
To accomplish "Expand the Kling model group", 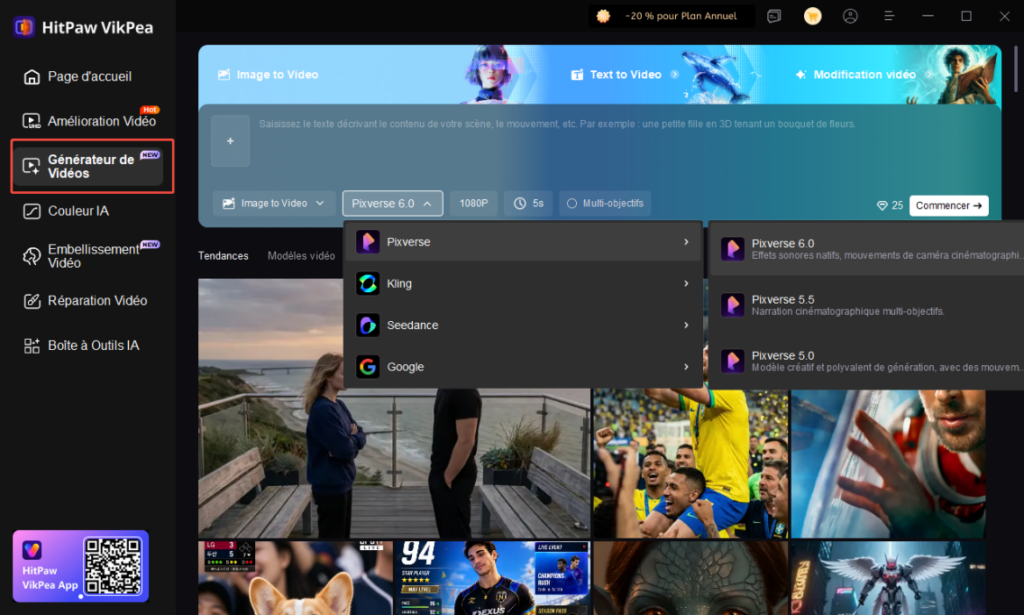I will [x=522, y=283].
